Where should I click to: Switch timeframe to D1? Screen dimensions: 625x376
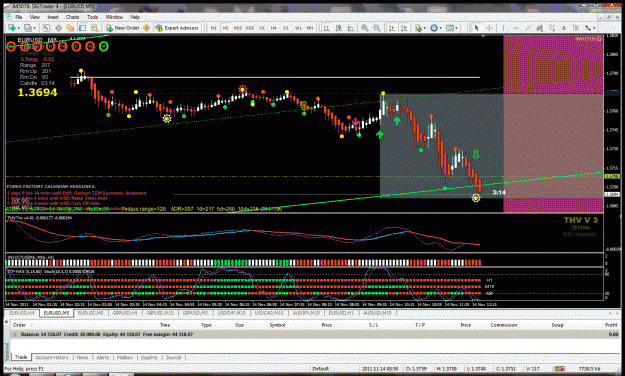tap(286, 28)
